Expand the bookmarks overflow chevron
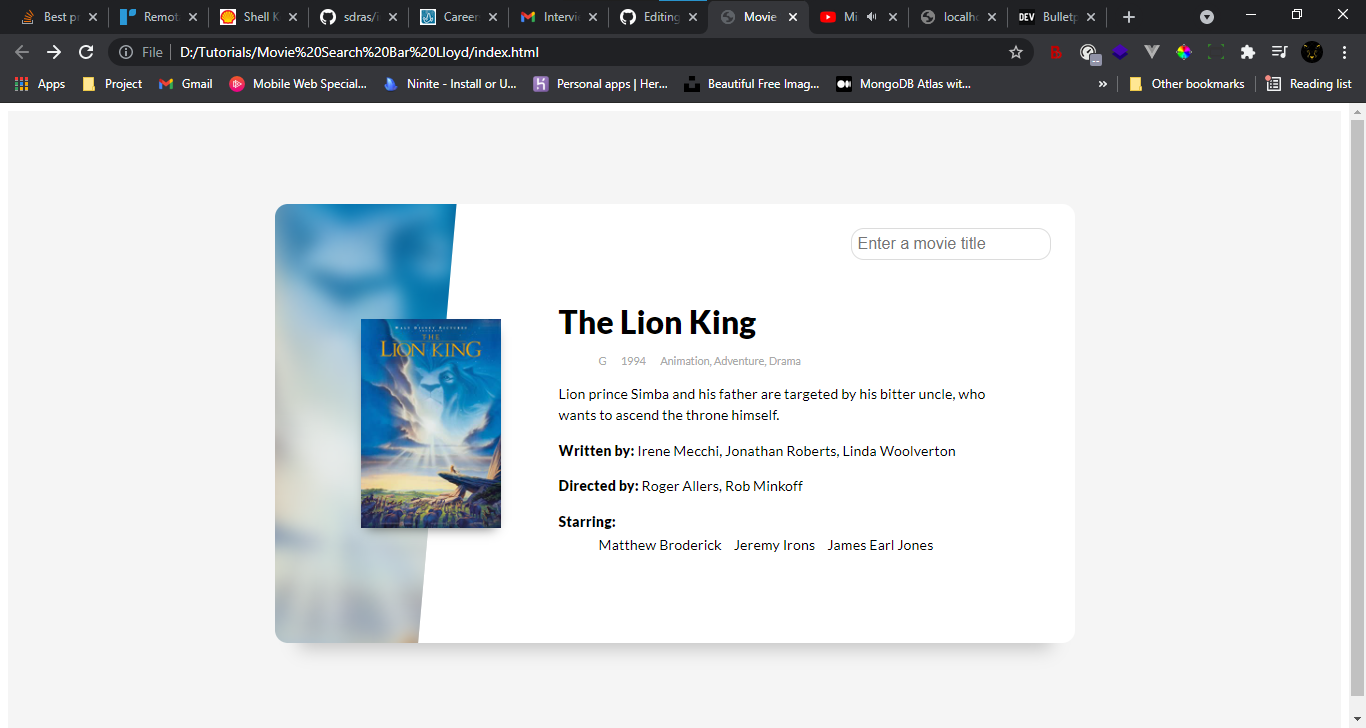1366x728 pixels. (x=1102, y=84)
